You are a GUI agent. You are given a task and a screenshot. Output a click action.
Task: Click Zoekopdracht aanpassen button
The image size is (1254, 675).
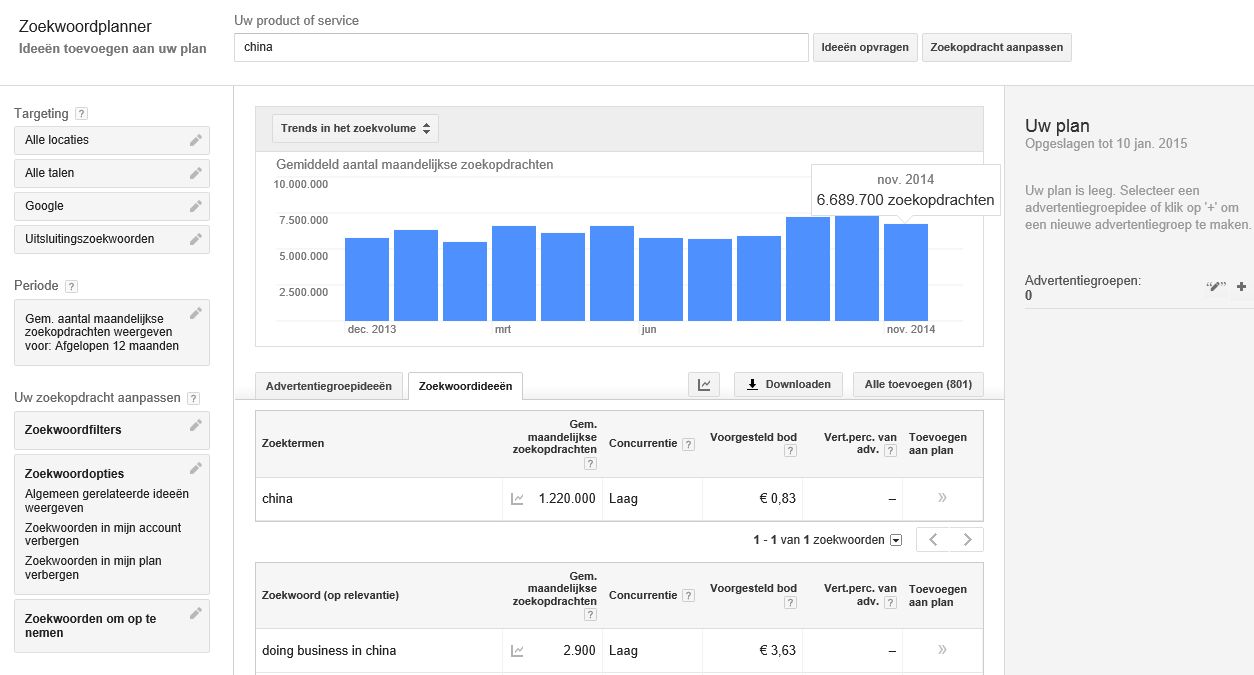996,48
